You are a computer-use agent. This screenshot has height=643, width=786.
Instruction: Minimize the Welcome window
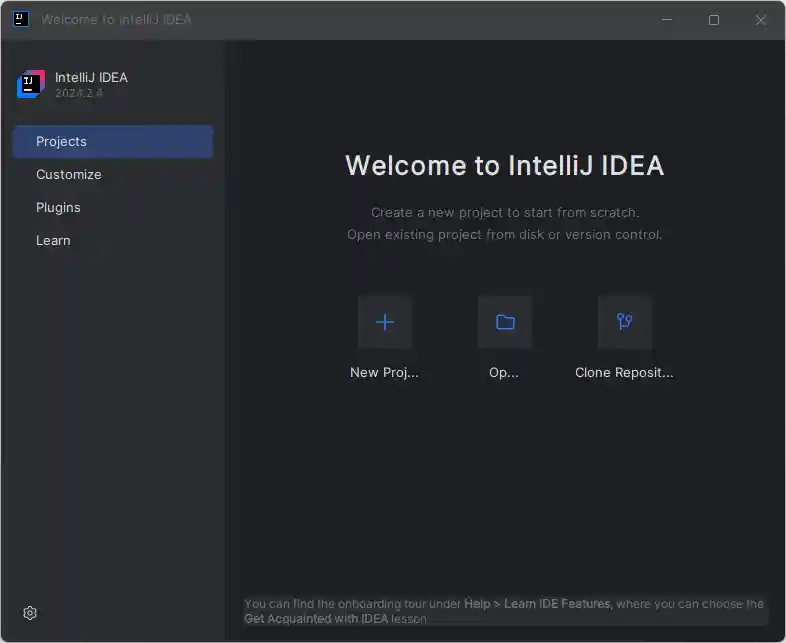point(667,20)
